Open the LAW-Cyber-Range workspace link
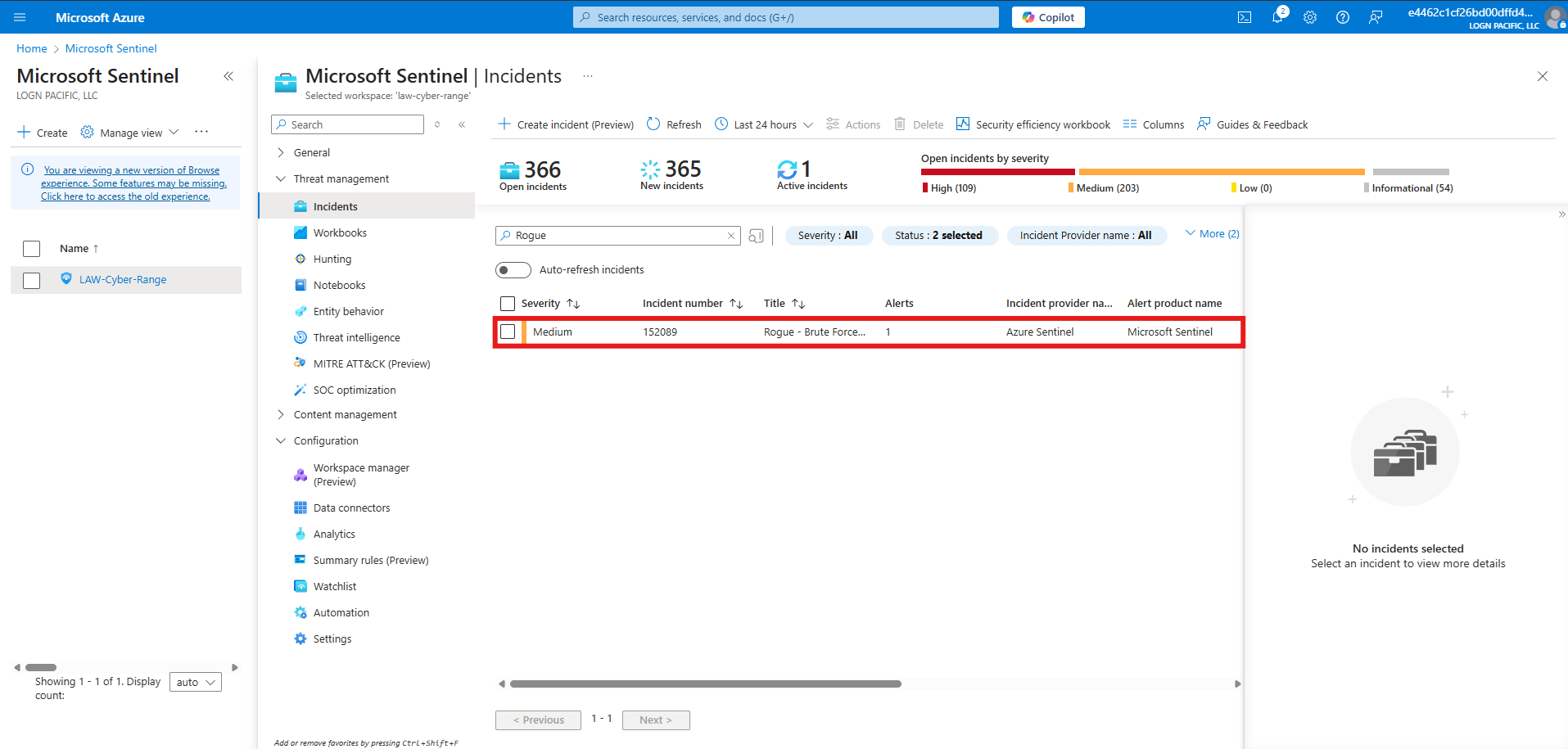 tap(123, 280)
